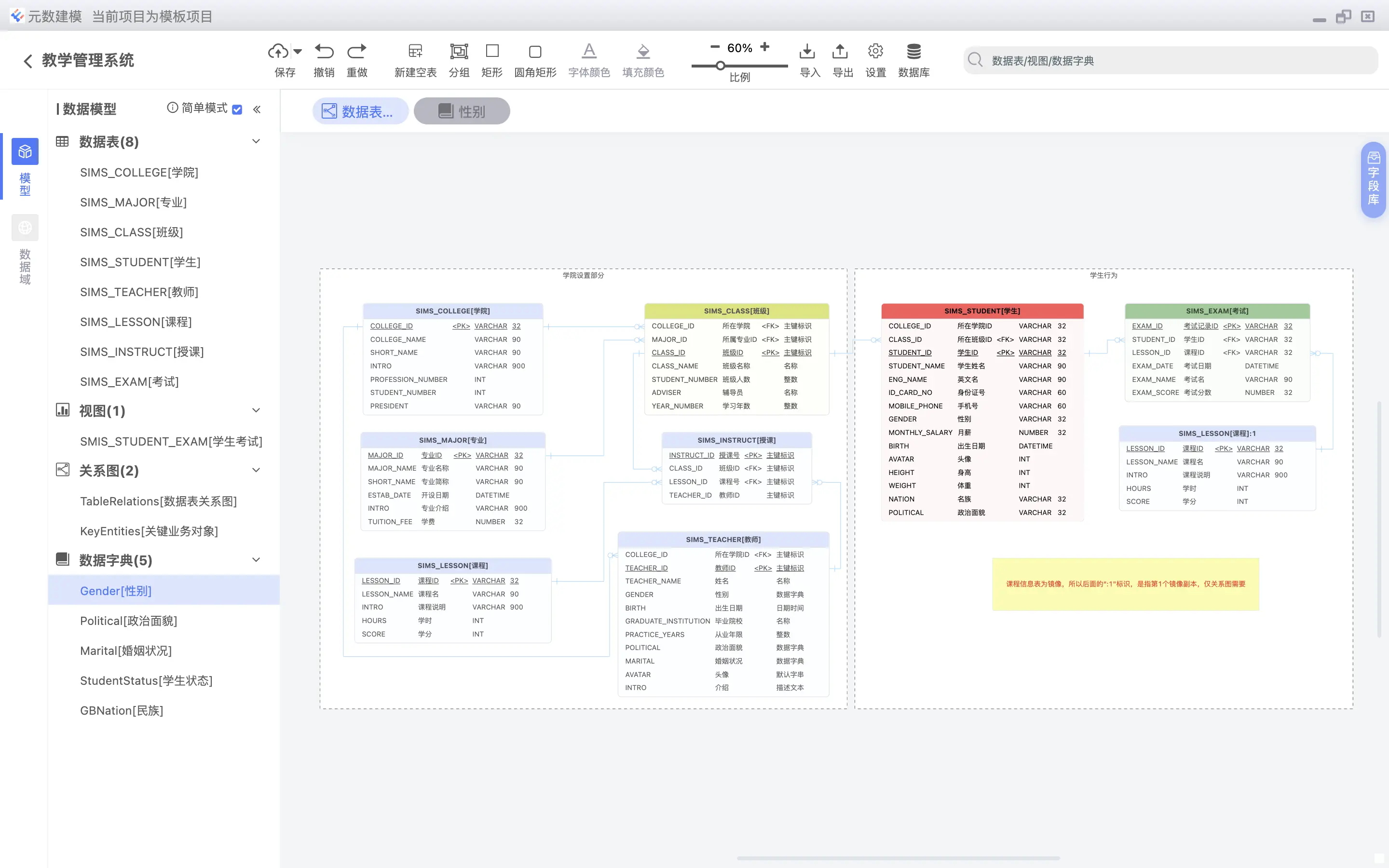Collapse the 数据表(8) section

coord(256,141)
